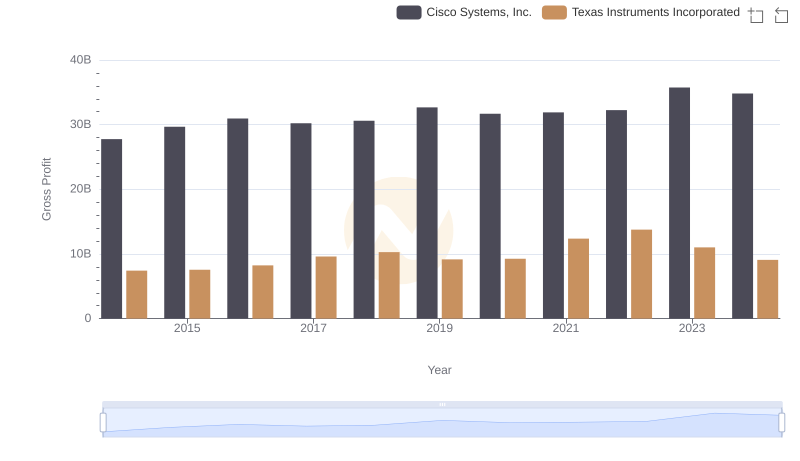The image size is (800, 461).
Task: Click the 2017 x-axis label
Action: click(313, 328)
